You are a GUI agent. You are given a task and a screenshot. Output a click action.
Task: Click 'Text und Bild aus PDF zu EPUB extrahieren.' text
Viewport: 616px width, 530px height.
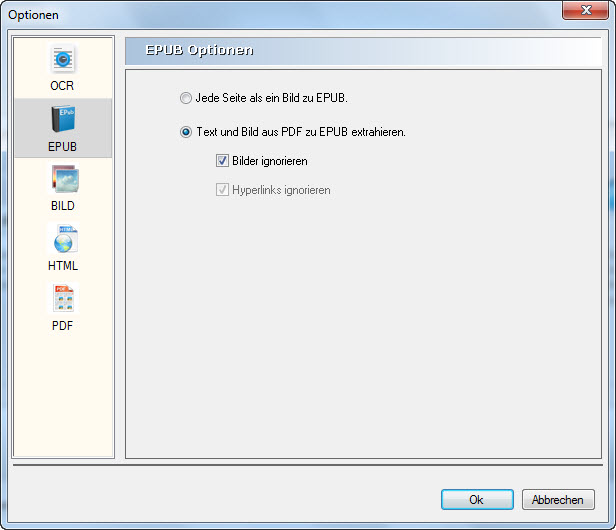tap(301, 132)
